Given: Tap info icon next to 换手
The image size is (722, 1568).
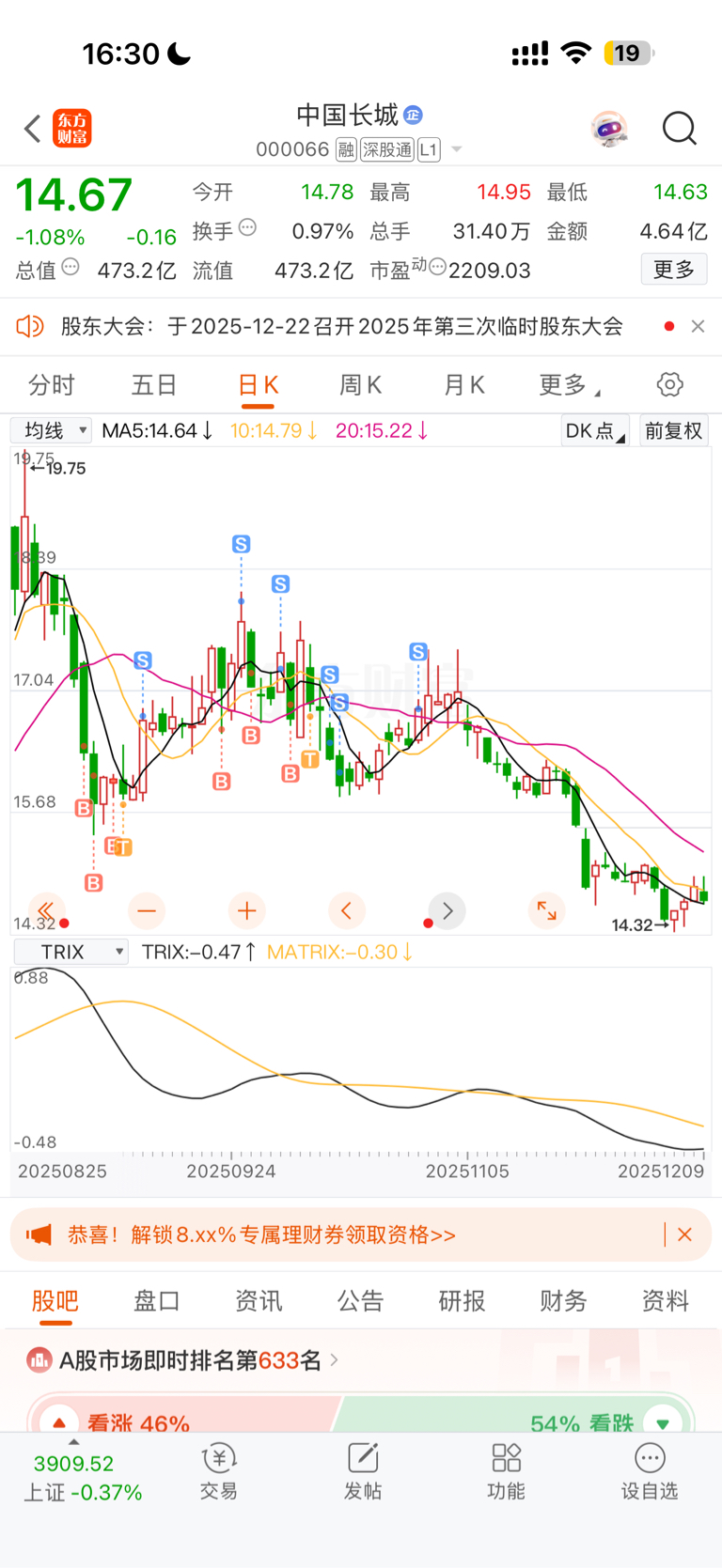Looking at the screenshot, I should [x=247, y=227].
